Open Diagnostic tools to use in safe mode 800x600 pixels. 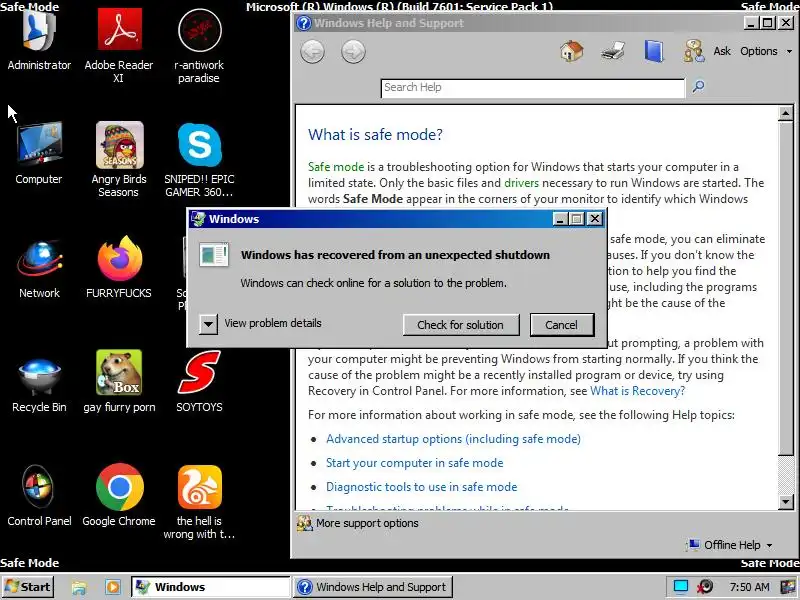click(421, 487)
